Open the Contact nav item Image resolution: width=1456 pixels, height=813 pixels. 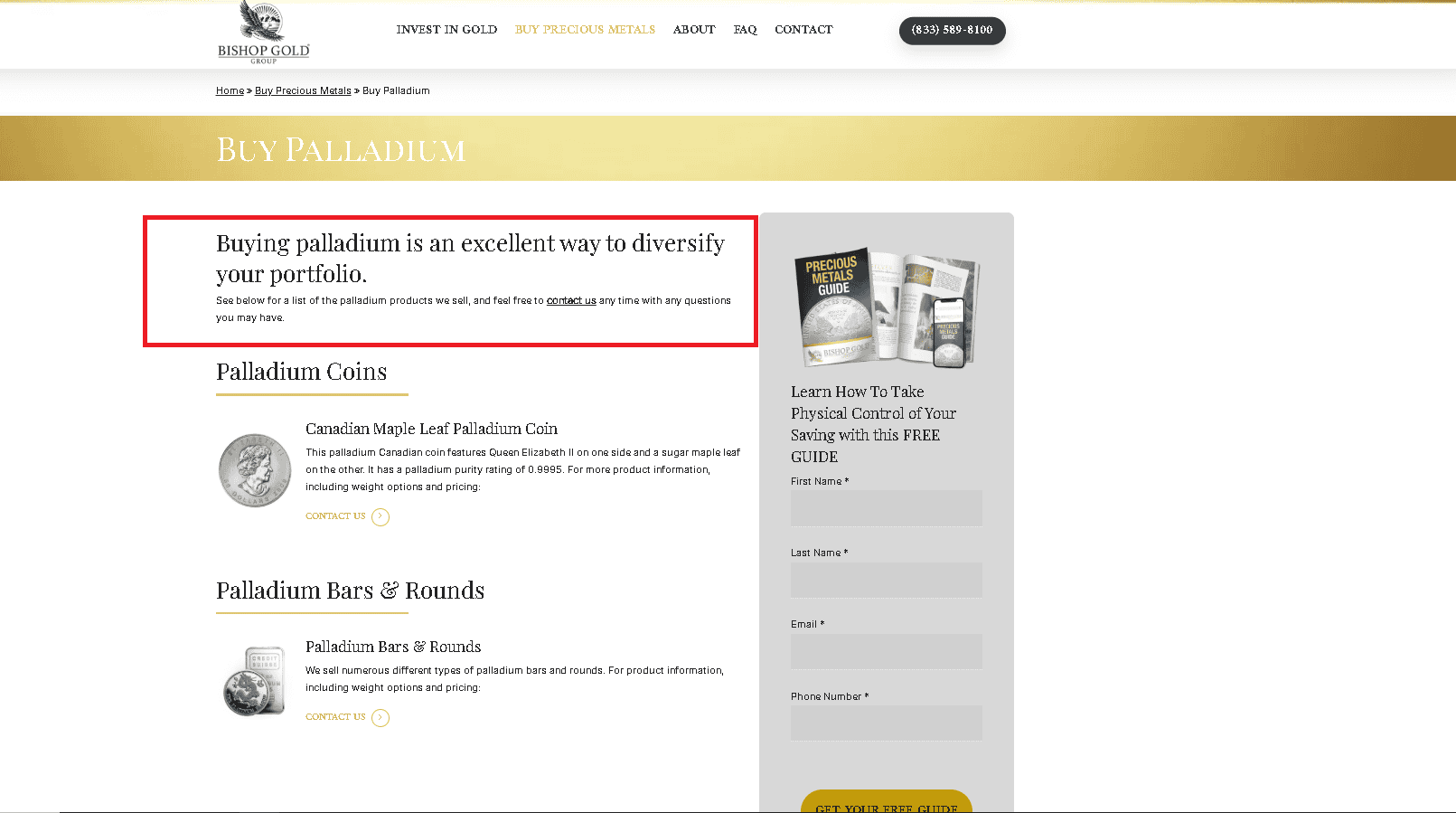(803, 30)
